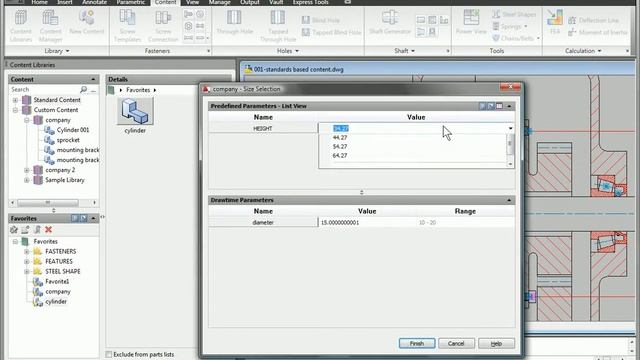Open the Shaft panel dropdown
Viewport: 640px width, 360px height.
404,51
